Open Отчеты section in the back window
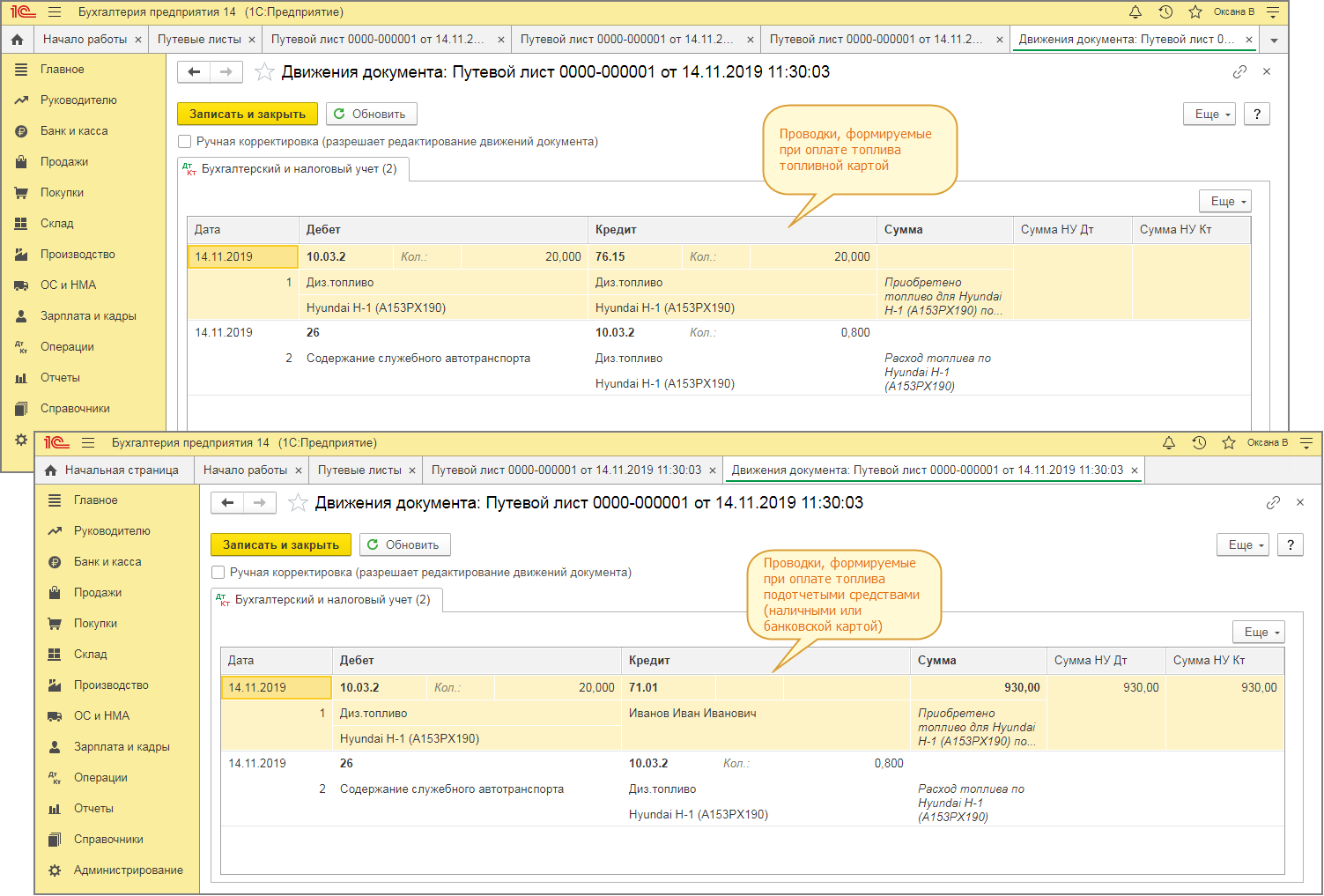 click(x=48, y=377)
